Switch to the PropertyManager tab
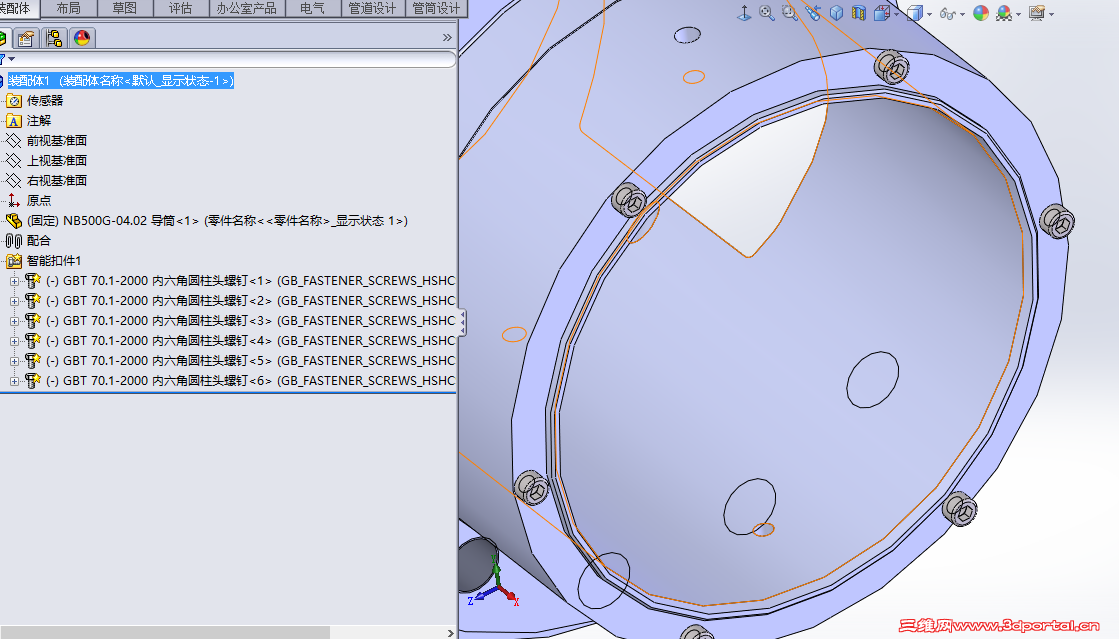Viewport: 1119px width, 639px height. click(x=26, y=37)
